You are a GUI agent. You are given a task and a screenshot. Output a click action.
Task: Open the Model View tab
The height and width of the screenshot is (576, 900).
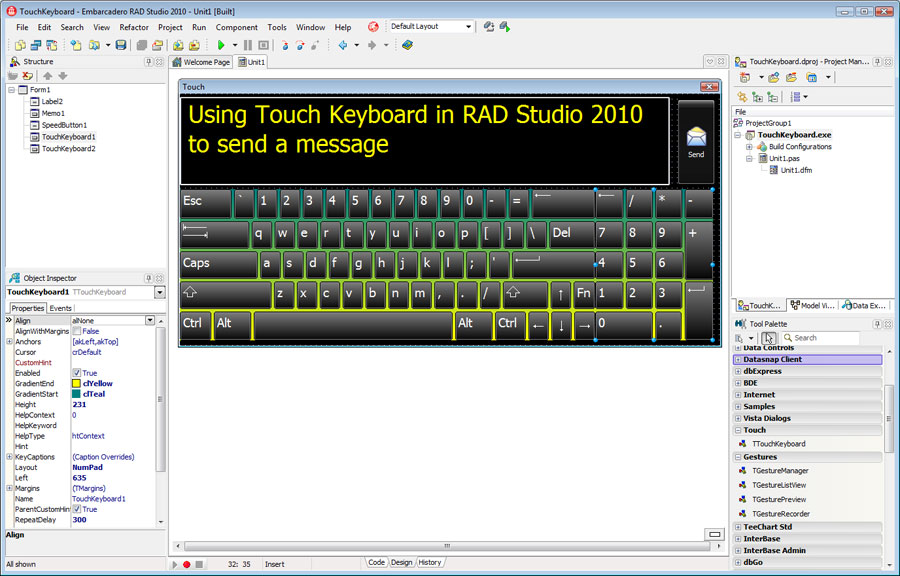(x=812, y=306)
